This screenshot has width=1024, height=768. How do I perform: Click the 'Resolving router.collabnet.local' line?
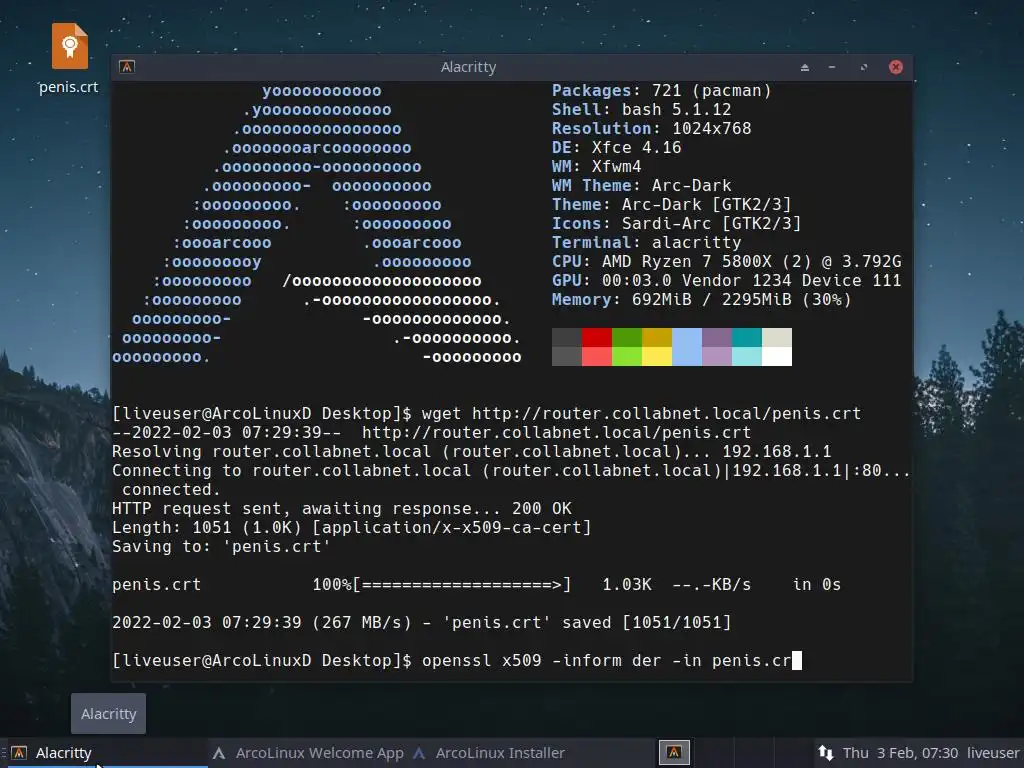[x=472, y=452]
